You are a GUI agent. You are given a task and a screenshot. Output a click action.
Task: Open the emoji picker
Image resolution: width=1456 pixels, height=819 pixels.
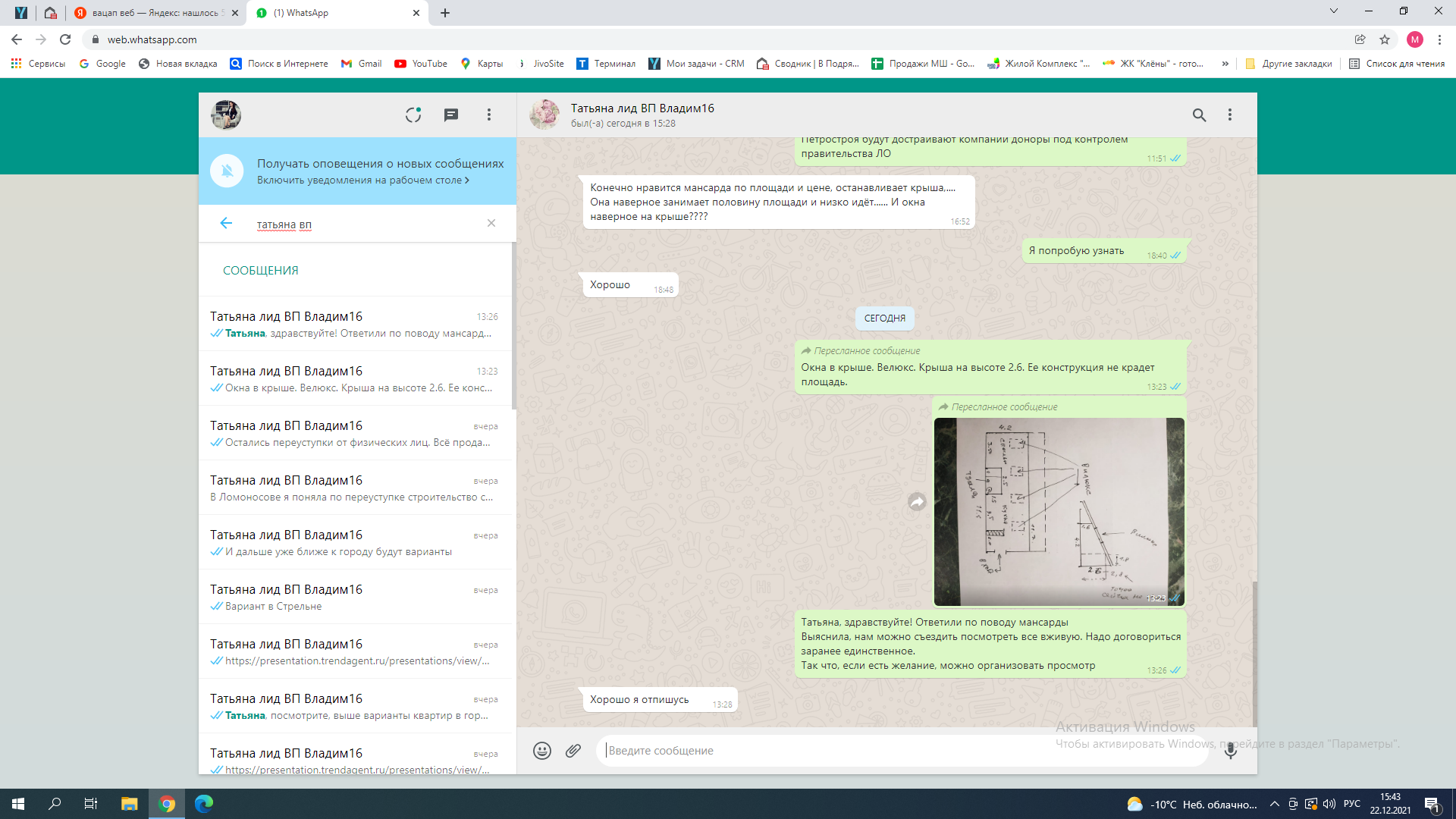pyautogui.click(x=541, y=751)
